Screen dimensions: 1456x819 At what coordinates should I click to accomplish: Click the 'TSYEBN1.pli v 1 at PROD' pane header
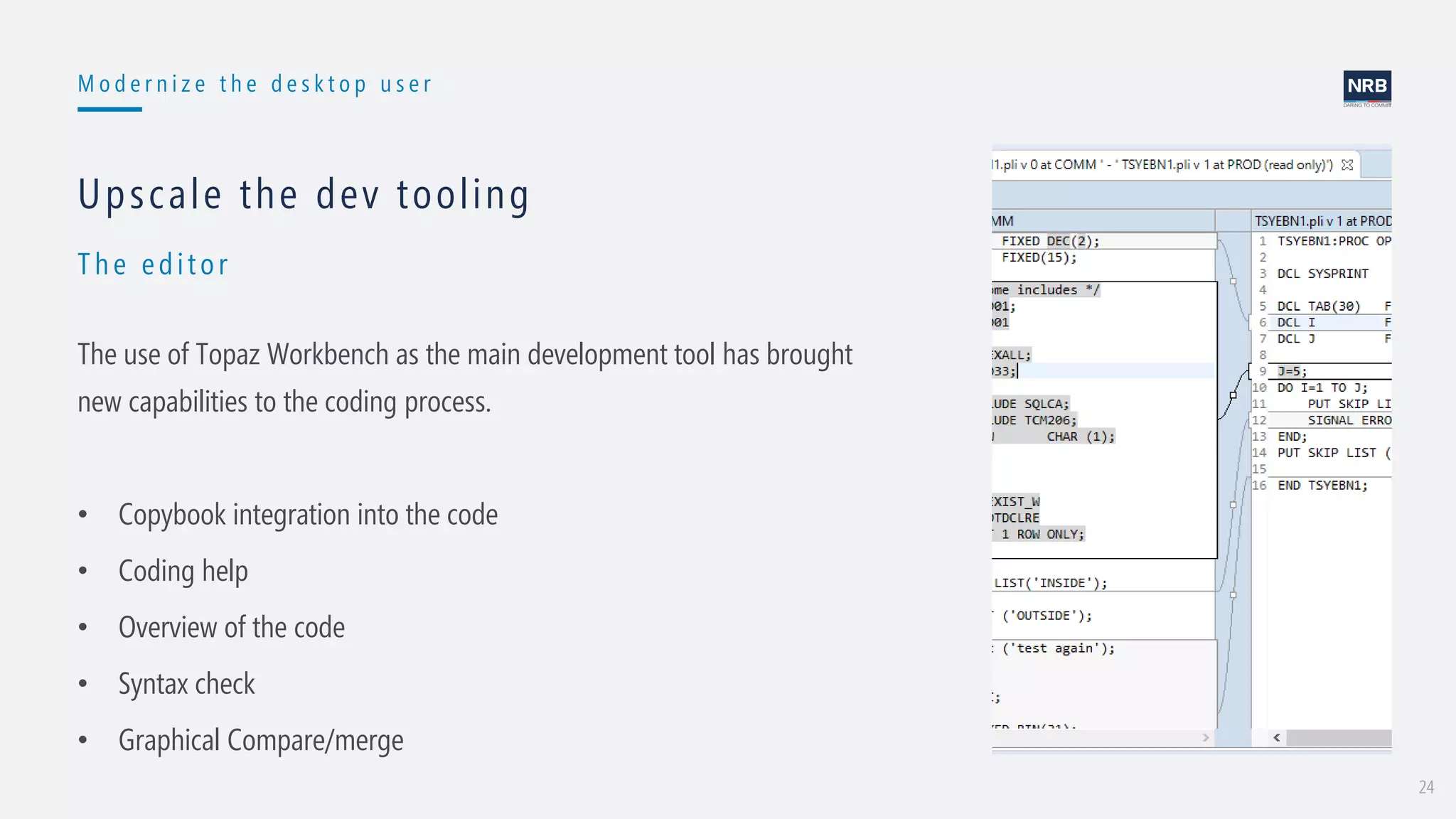(x=1322, y=221)
